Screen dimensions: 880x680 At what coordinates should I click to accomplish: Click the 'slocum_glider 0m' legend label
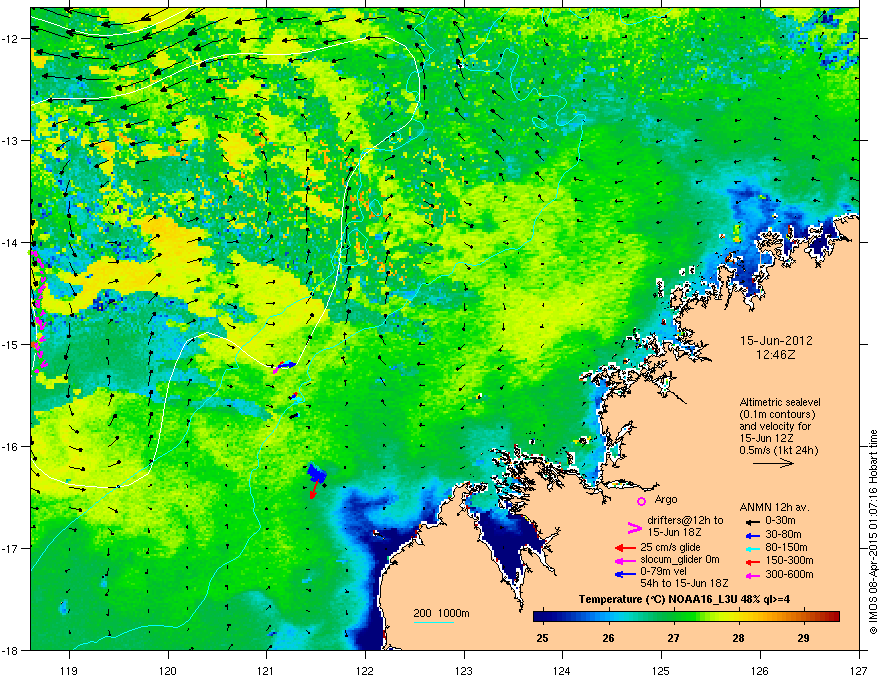[x=680, y=560]
